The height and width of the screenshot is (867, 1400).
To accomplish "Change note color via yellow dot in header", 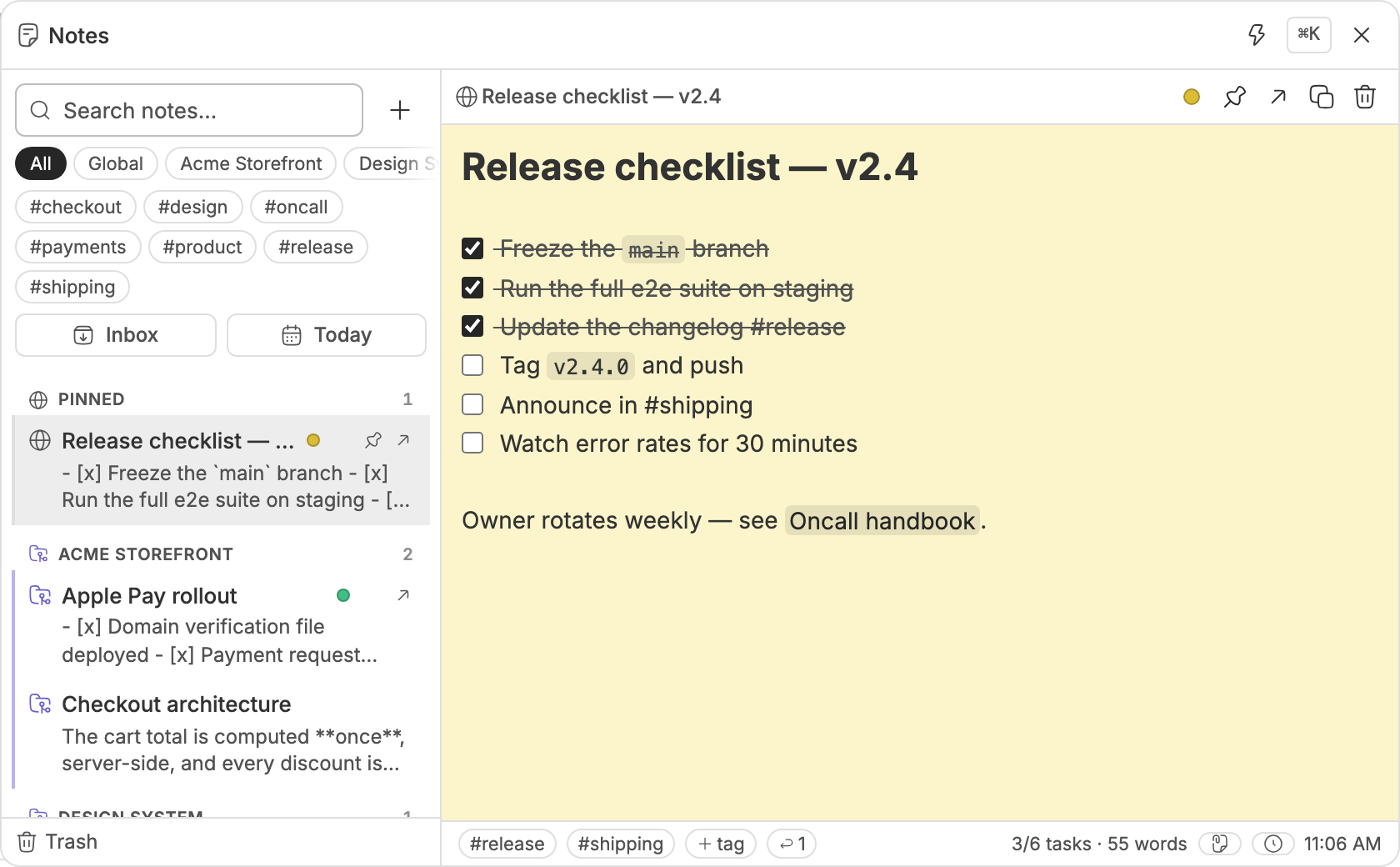I will [x=1192, y=97].
